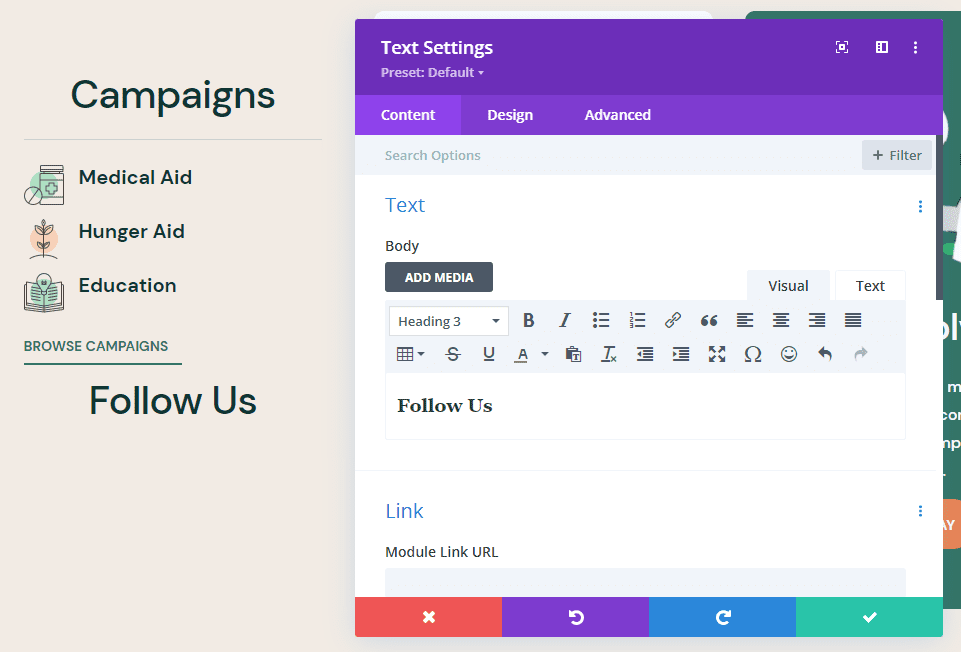Insert a hyperlink into the text
Screen dimensions: 961x652
[x=673, y=320]
